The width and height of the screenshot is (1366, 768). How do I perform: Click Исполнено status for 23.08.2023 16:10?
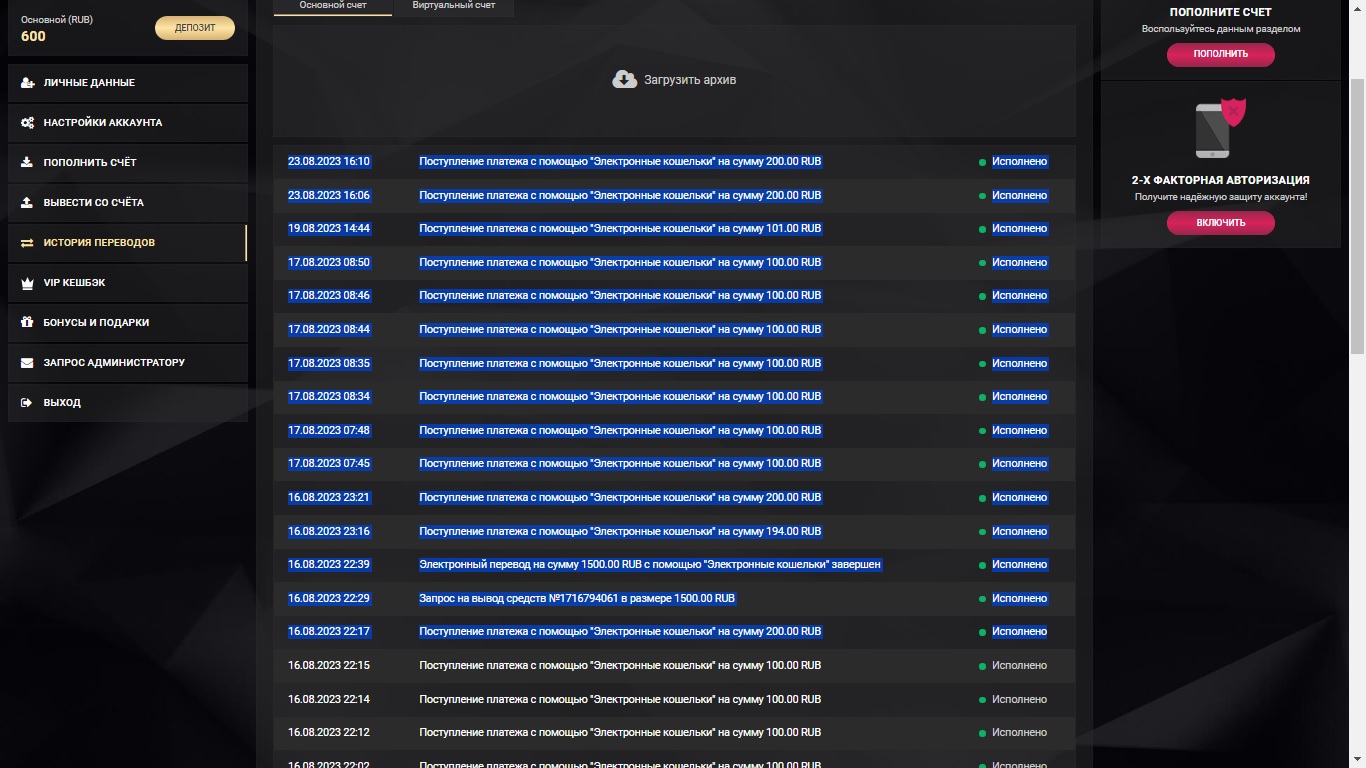1019,162
